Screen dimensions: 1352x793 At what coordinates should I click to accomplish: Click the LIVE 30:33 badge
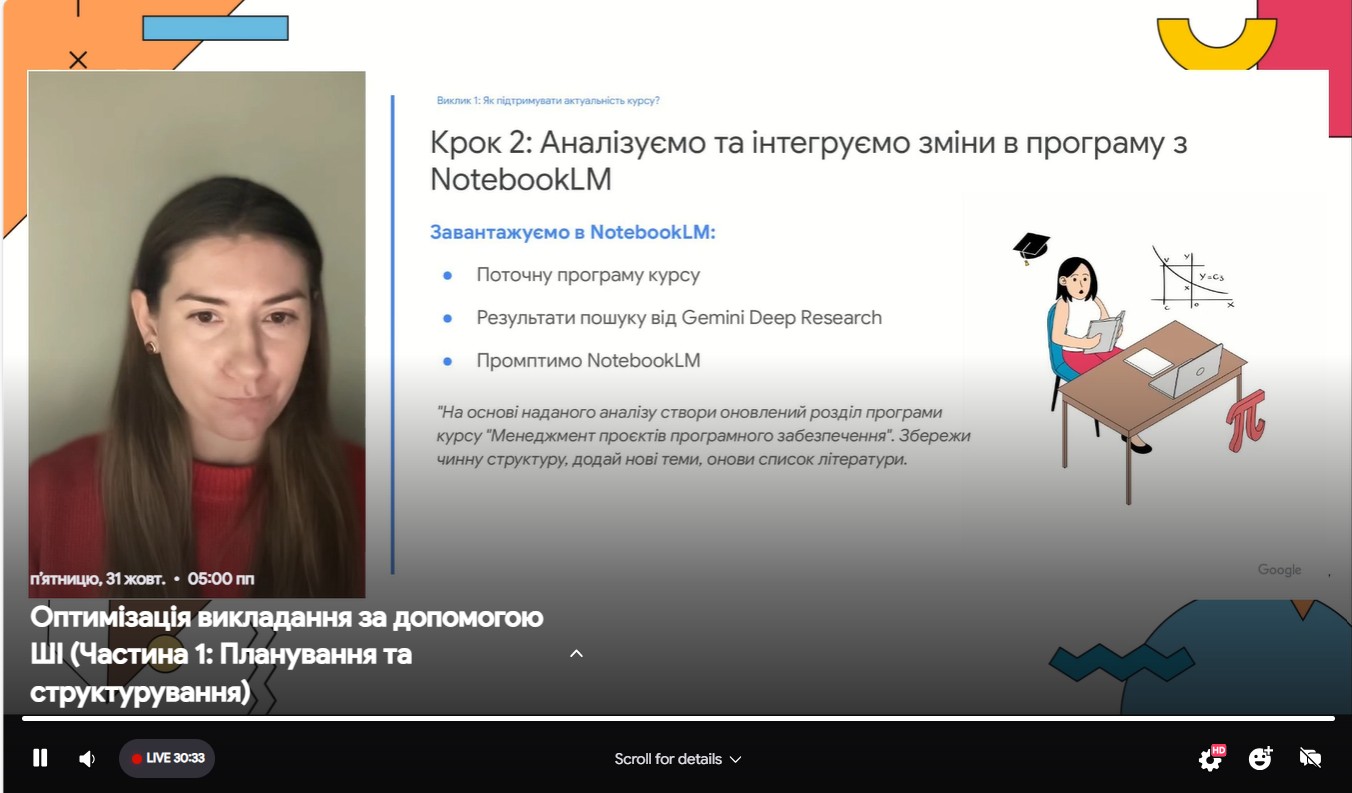[x=167, y=758]
